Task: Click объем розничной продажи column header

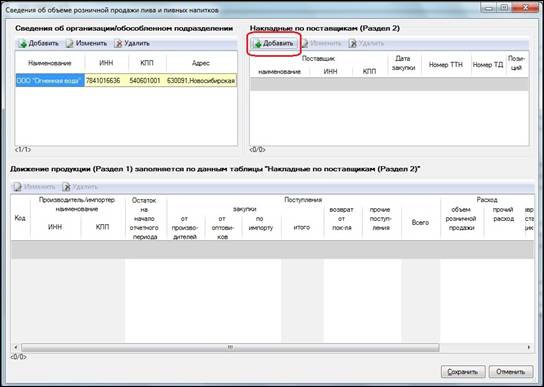Action: click(461, 219)
